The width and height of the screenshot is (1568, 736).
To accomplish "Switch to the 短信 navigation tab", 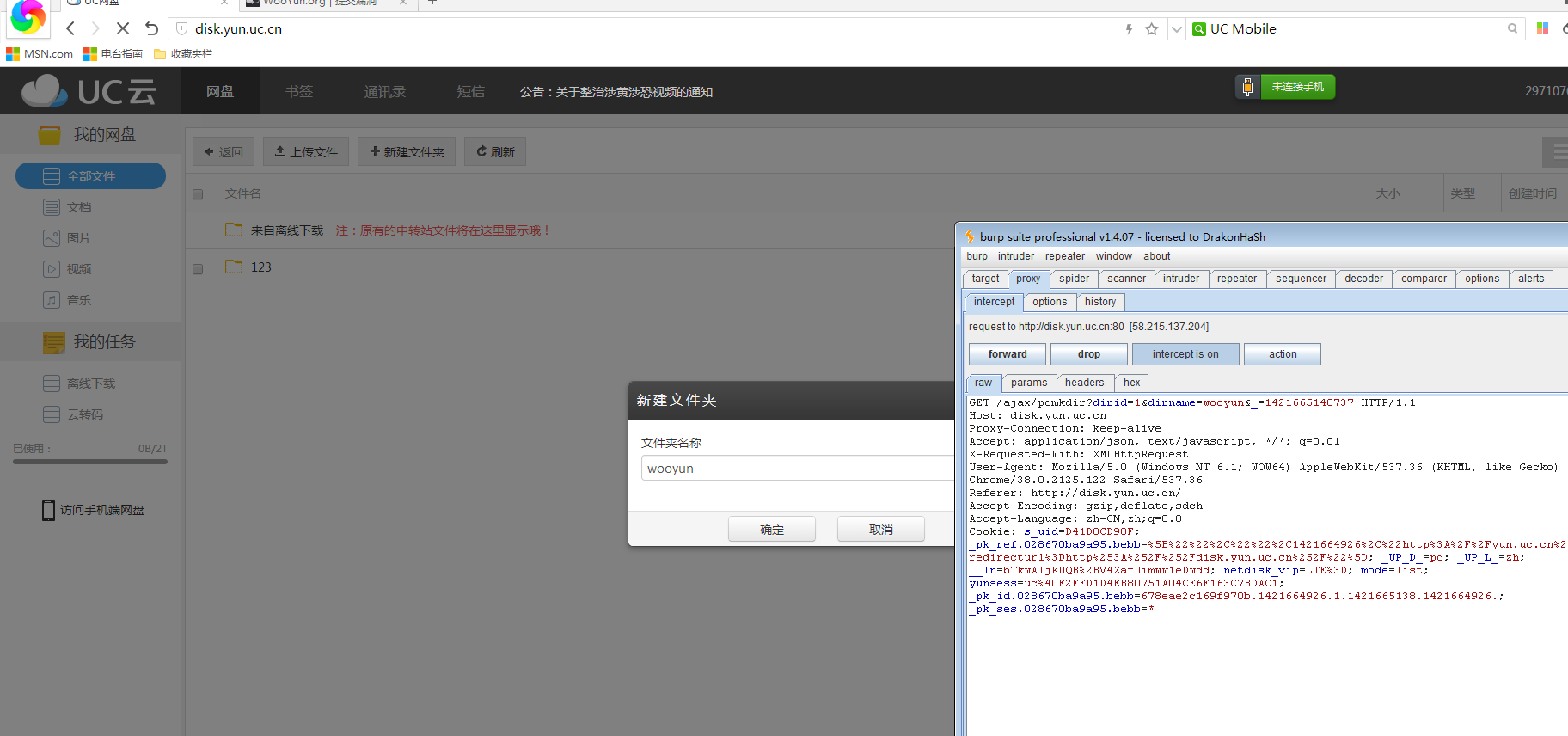I will click(470, 91).
